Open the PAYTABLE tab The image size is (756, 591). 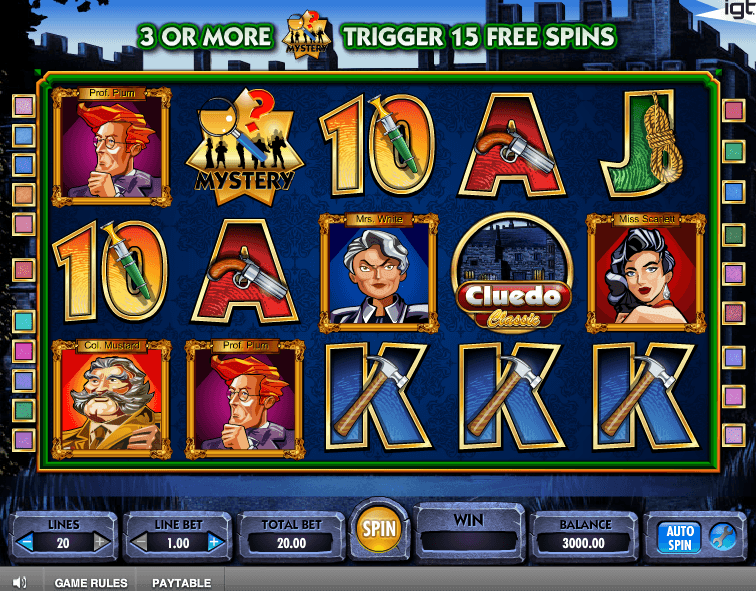181,582
